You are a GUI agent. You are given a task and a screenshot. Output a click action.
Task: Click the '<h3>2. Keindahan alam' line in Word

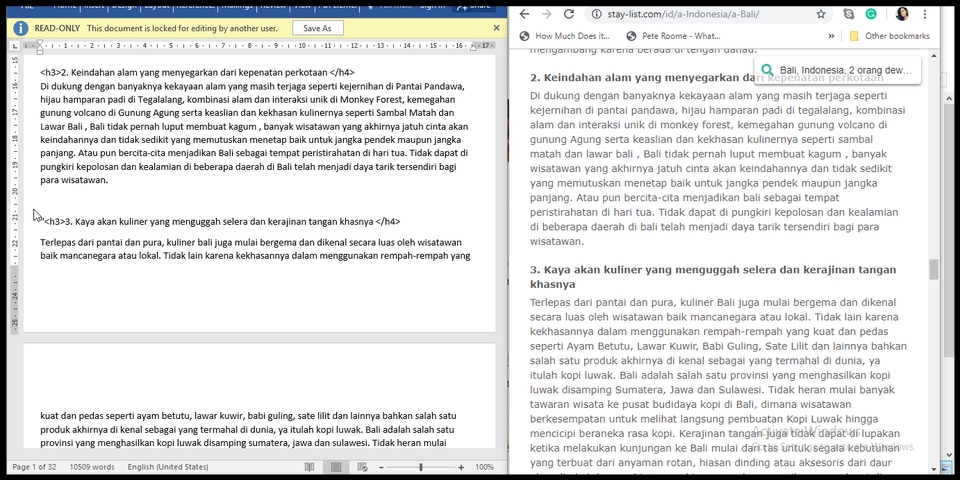[197, 72]
